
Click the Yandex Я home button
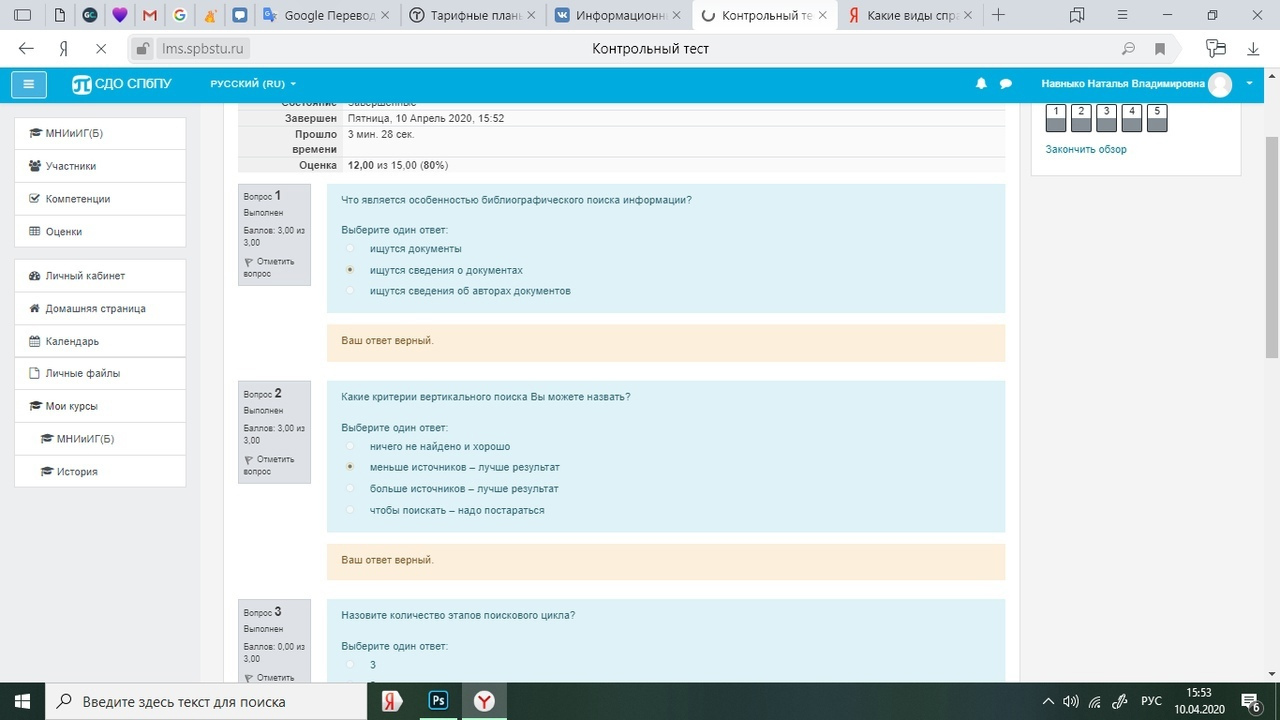63,49
